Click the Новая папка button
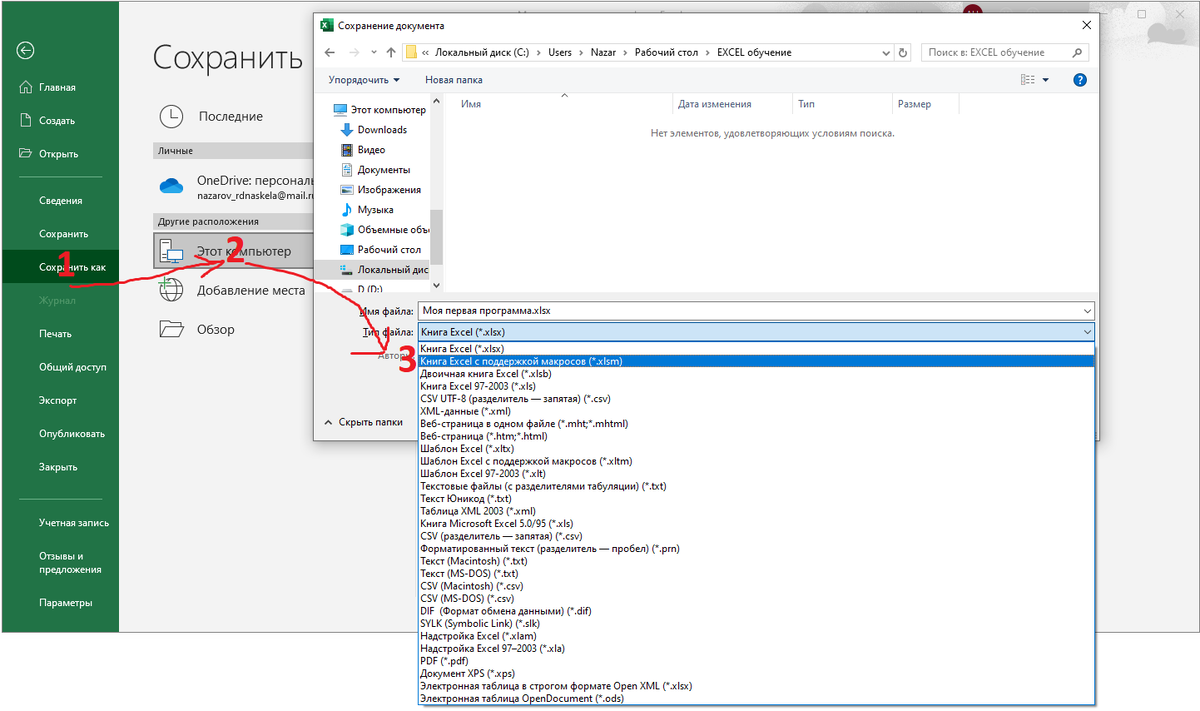This screenshot has width=1200, height=711. [453, 80]
